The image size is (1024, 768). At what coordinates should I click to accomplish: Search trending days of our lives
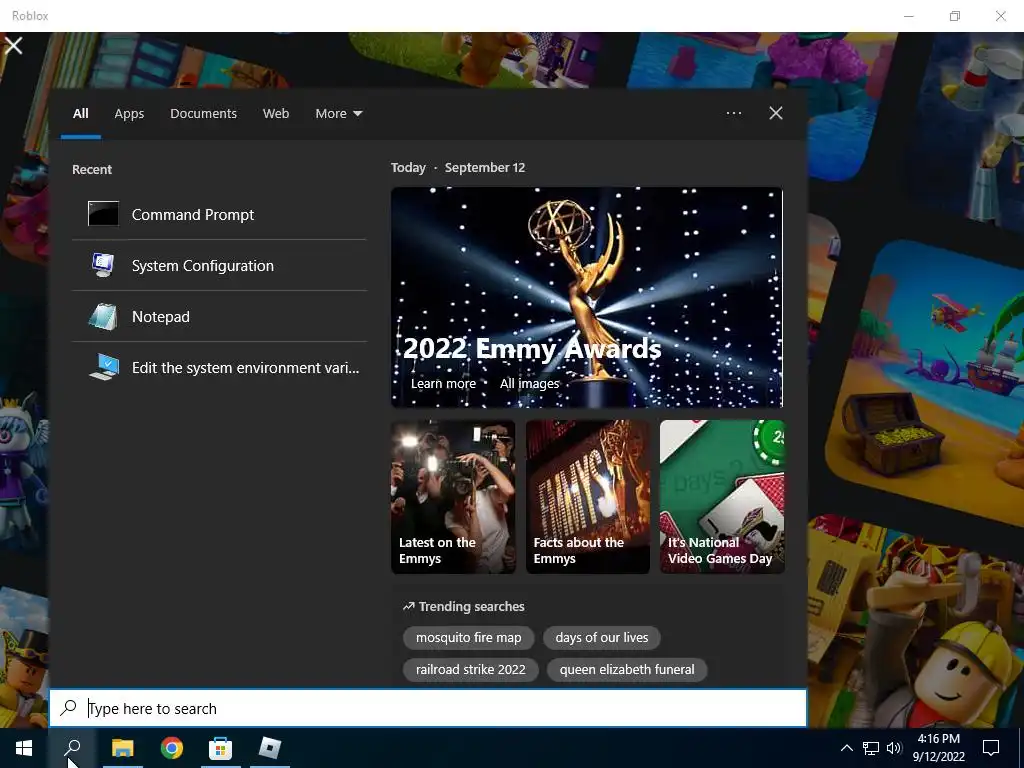coord(601,637)
